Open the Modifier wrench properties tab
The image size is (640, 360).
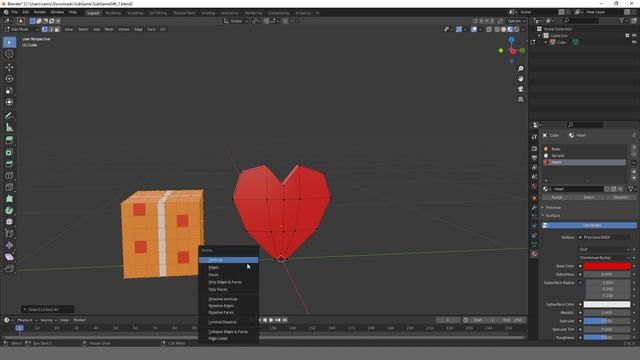[534, 207]
